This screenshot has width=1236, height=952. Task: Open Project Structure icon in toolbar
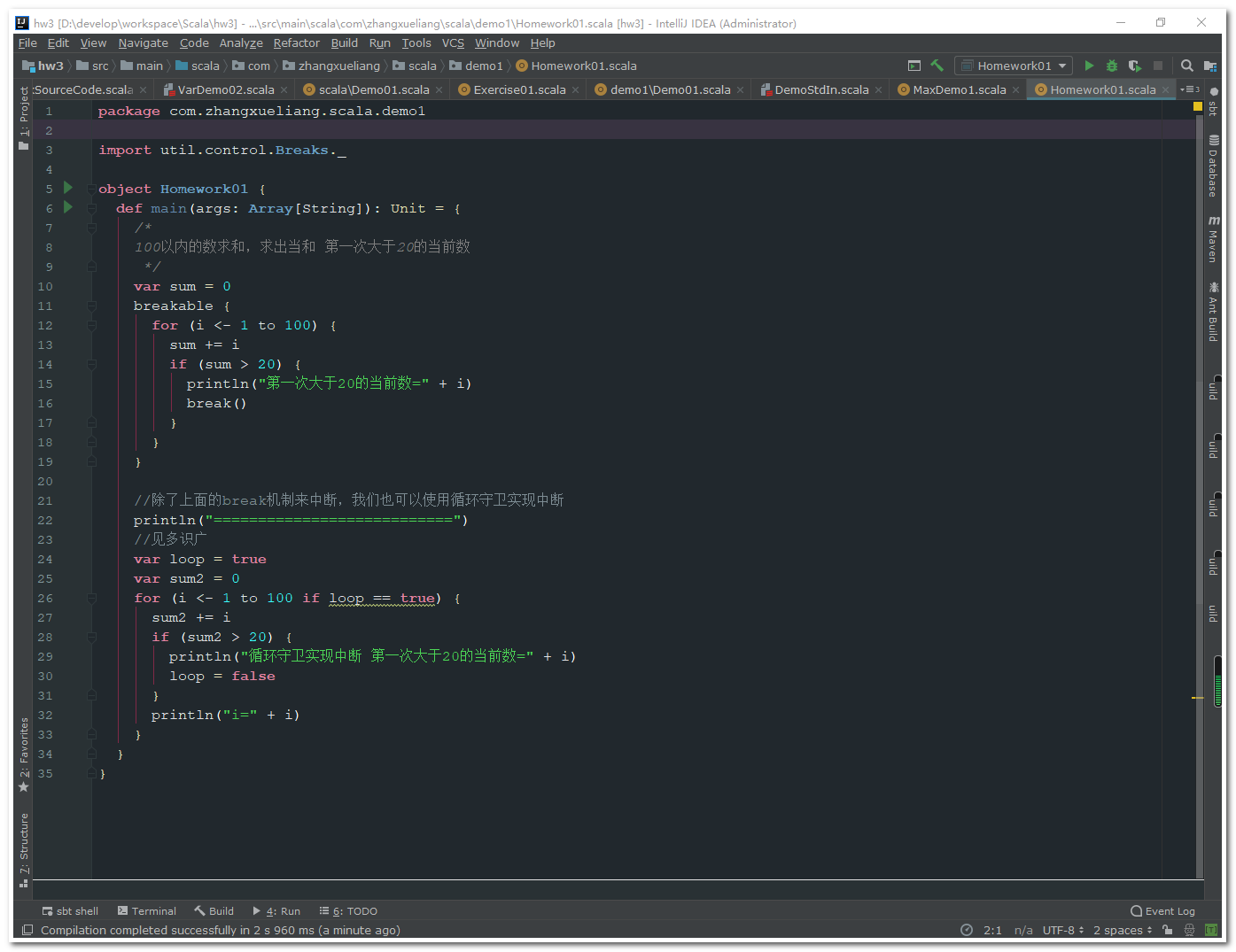click(1210, 66)
